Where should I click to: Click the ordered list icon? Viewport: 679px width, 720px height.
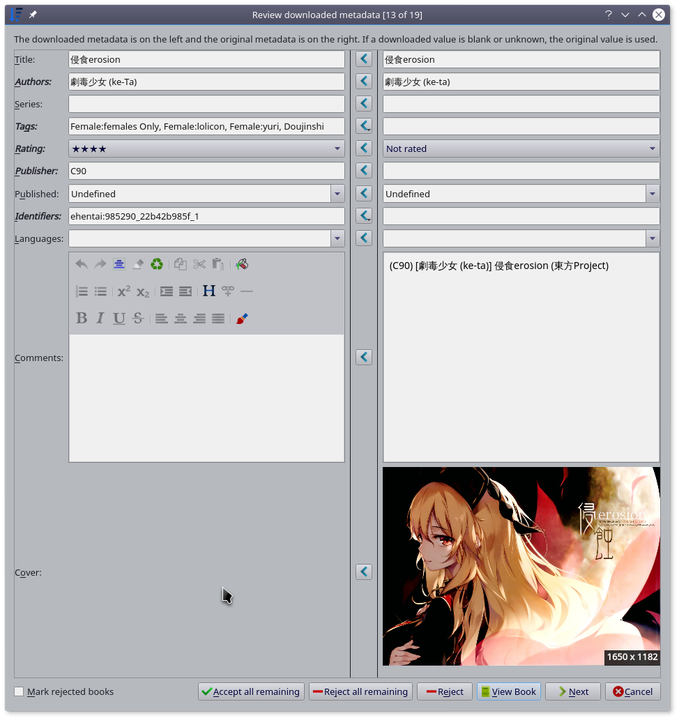(x=82, y=291)
